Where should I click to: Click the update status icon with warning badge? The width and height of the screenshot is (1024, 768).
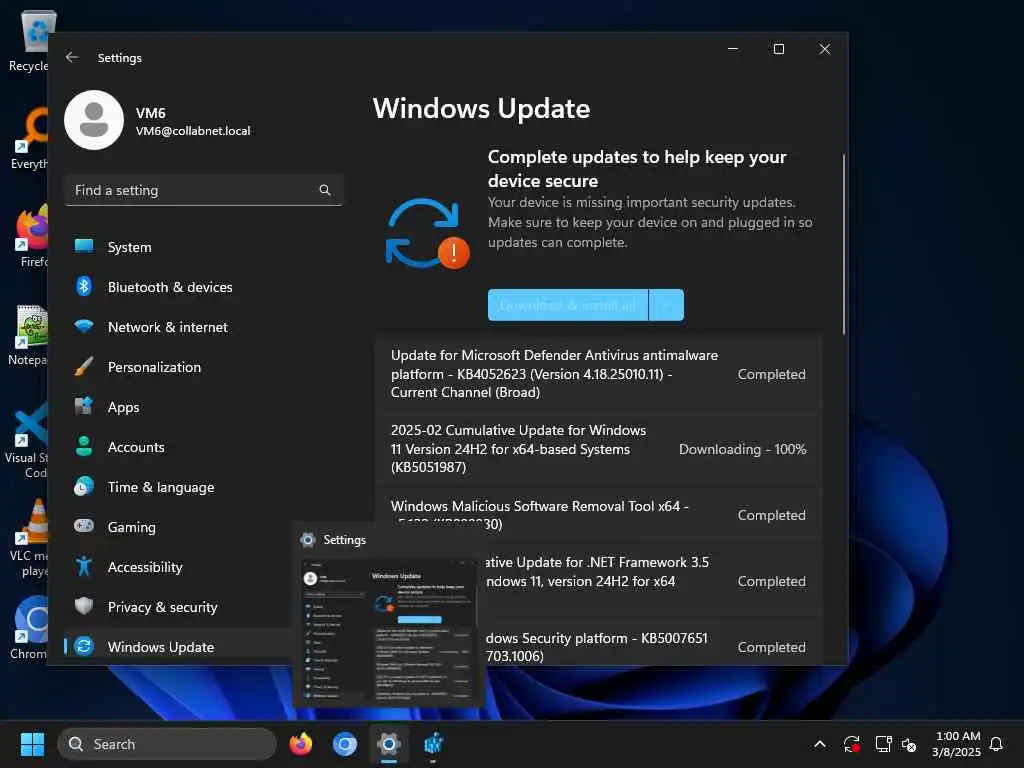tap(427, 234)
